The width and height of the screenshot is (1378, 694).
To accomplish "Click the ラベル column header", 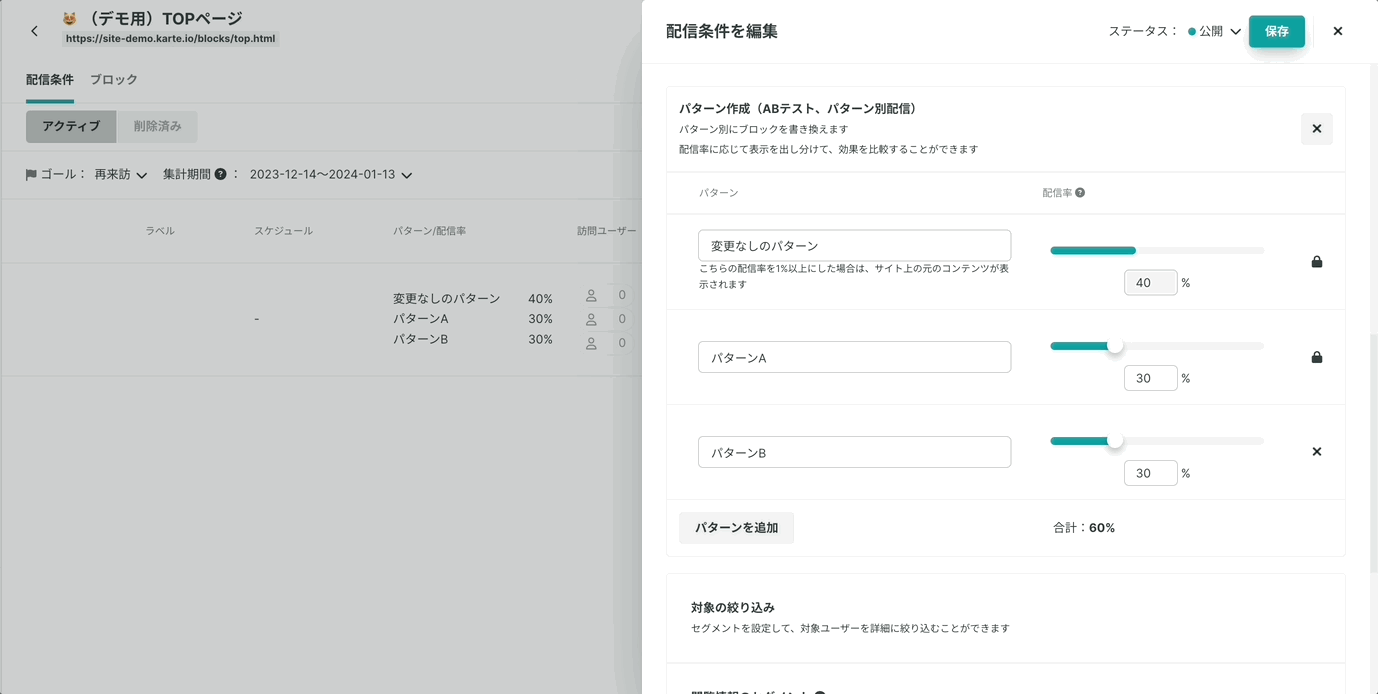I will pos(160,231).
